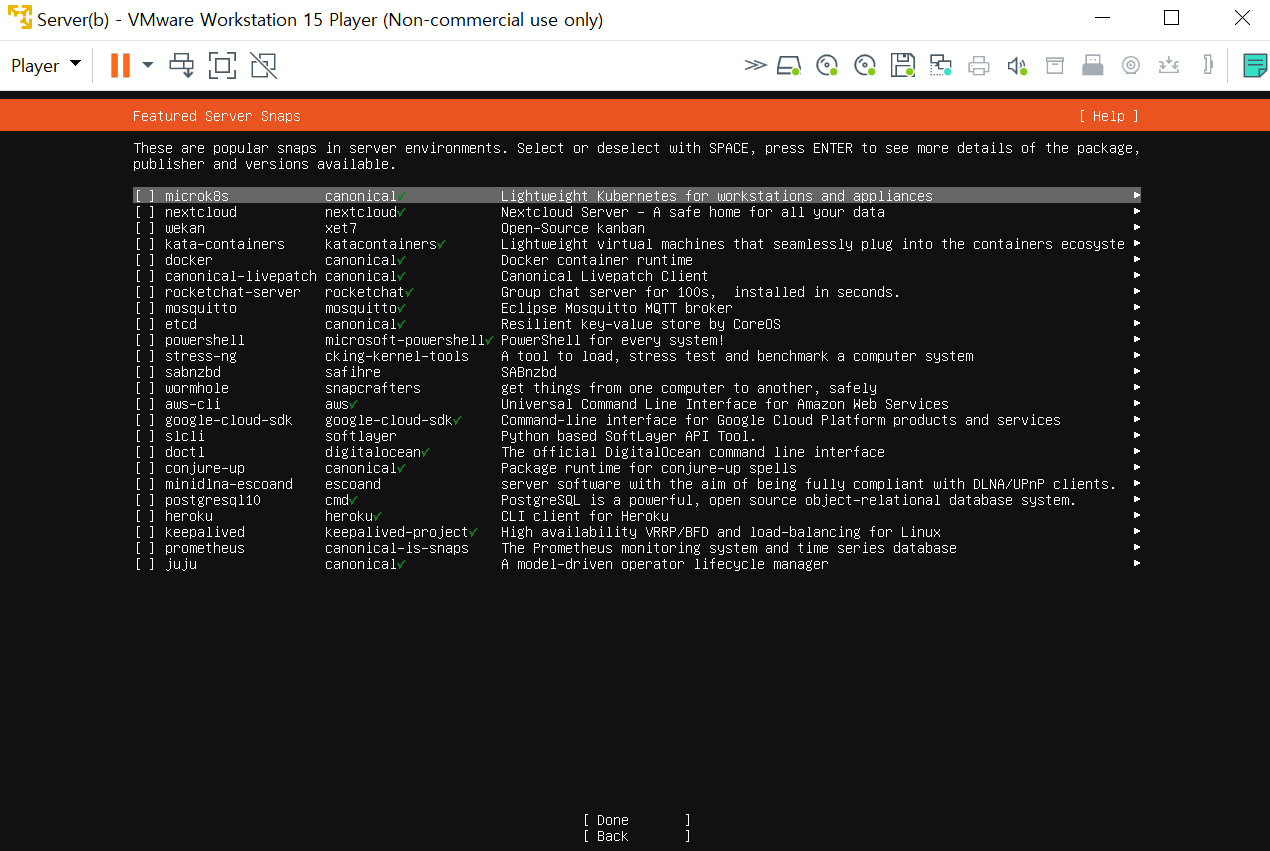The width and height of the screenshot is (1270, 851).
Task: Click the CD/DVD icon next to the hard disk
Action: point(827,65)
